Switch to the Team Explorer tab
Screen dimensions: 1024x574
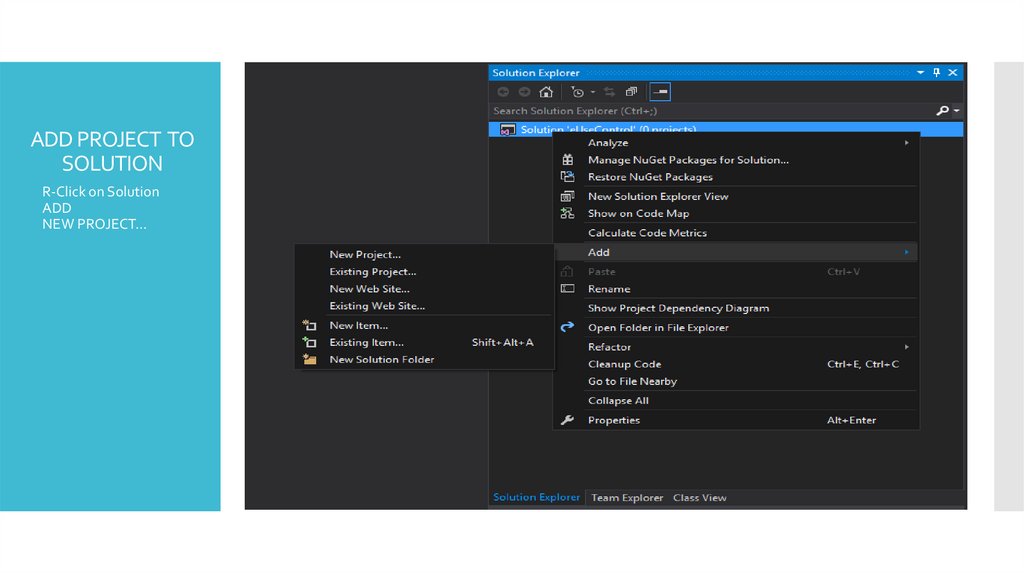[x=627, y=498]
